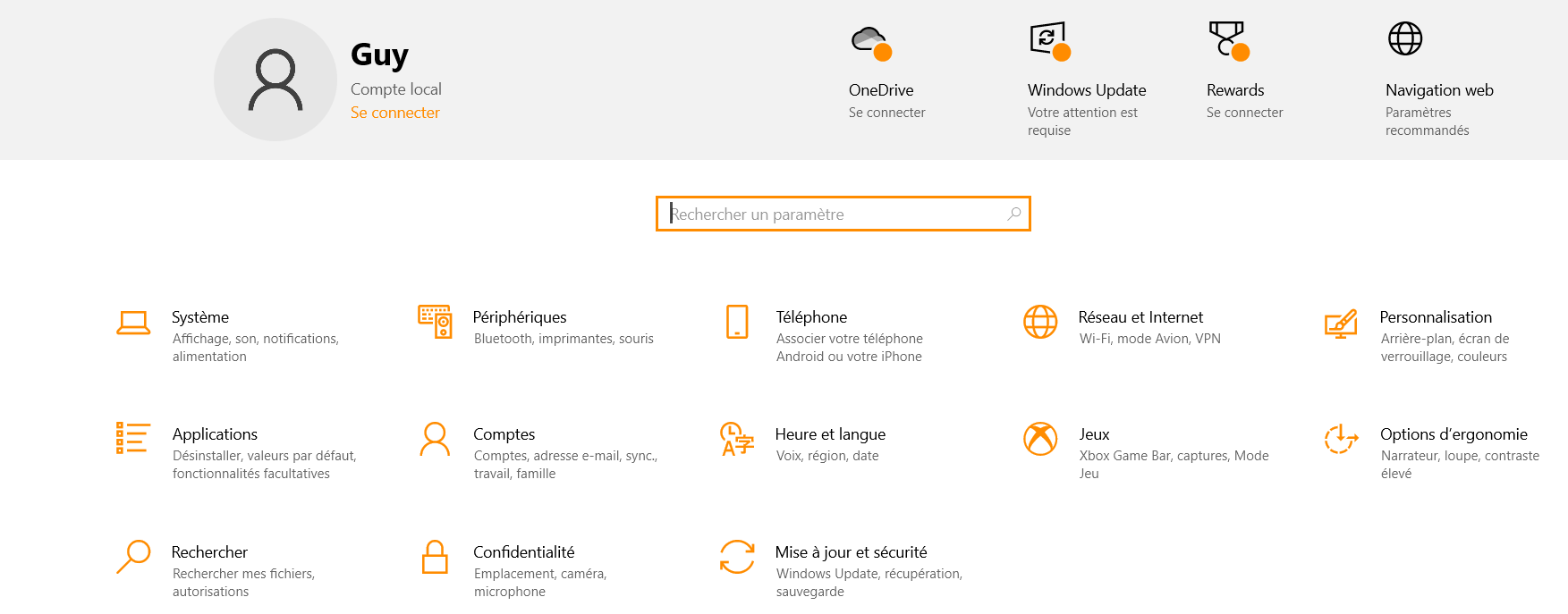Click the Confidentialité padlock icon
This screenshot has width=1568, height=614.
pos(435,556)
